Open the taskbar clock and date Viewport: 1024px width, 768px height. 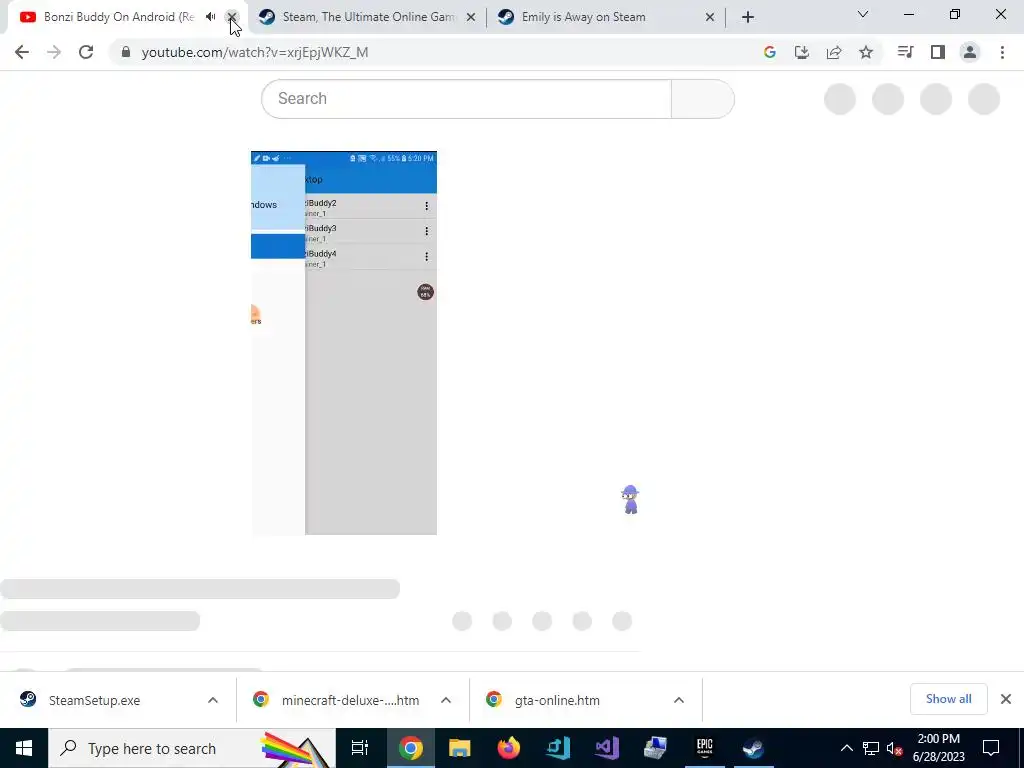938,748
